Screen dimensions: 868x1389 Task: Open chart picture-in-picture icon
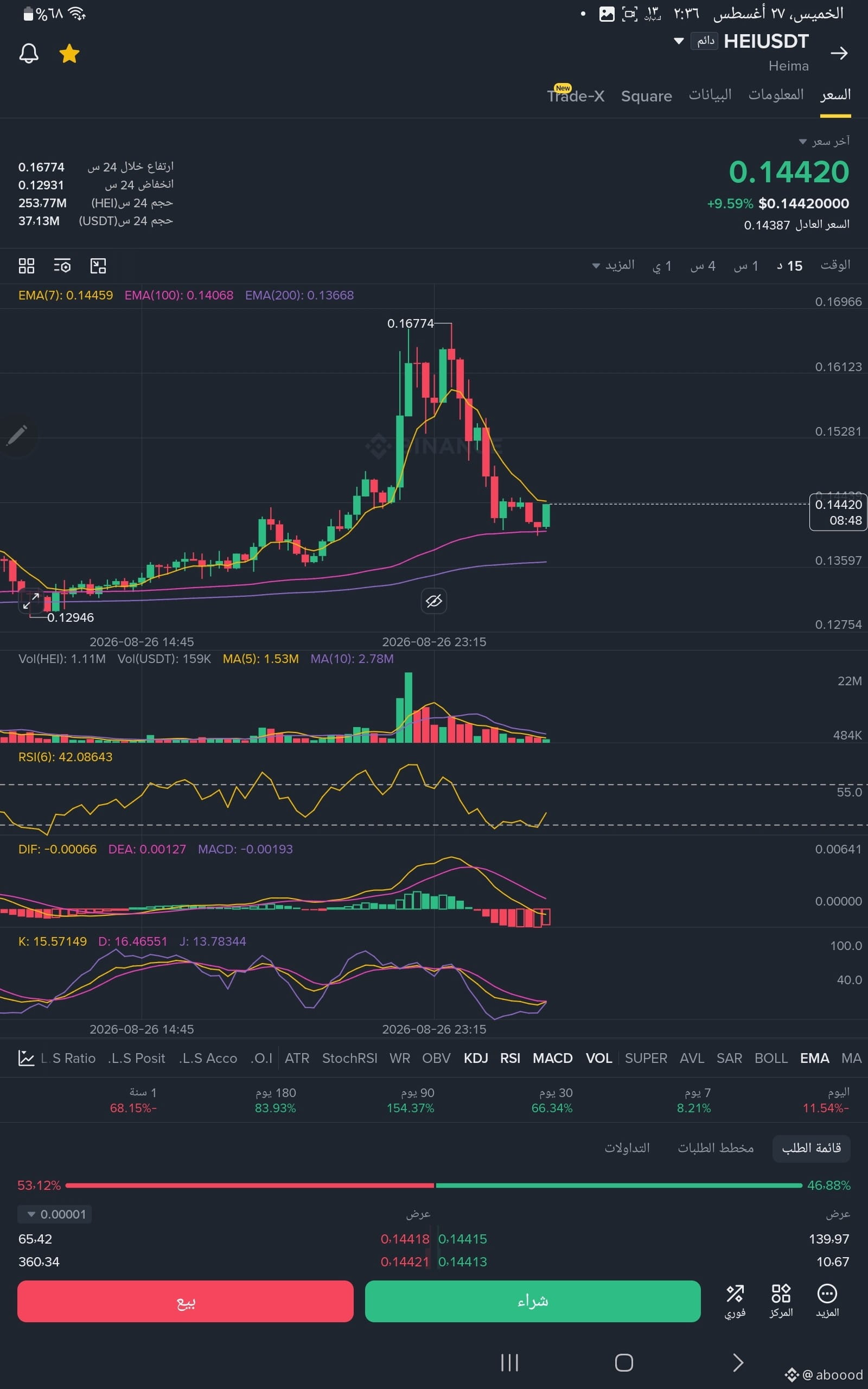pos(98,266)
